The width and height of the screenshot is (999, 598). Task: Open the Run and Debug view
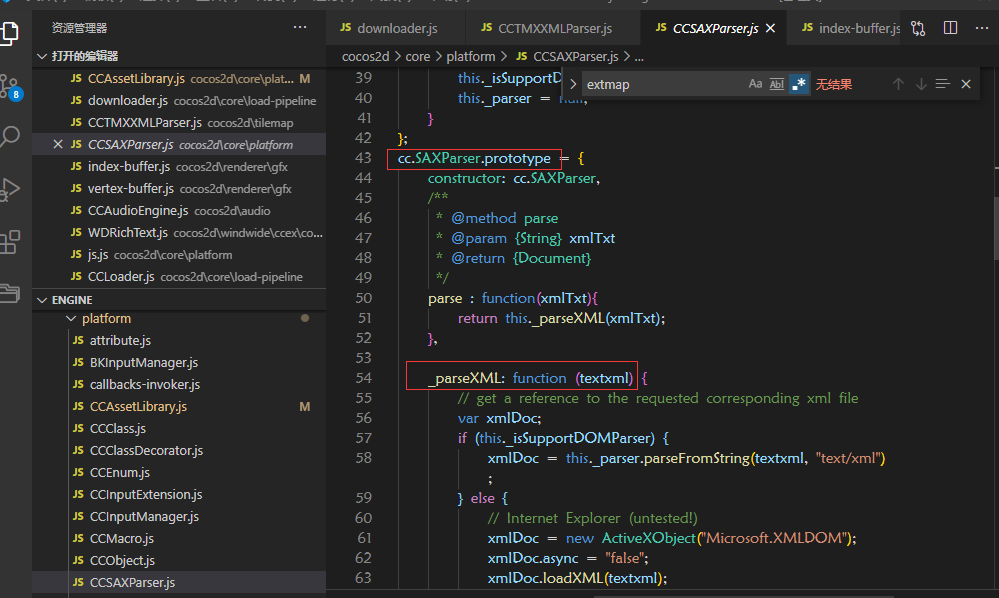click(x=10, y=189)
